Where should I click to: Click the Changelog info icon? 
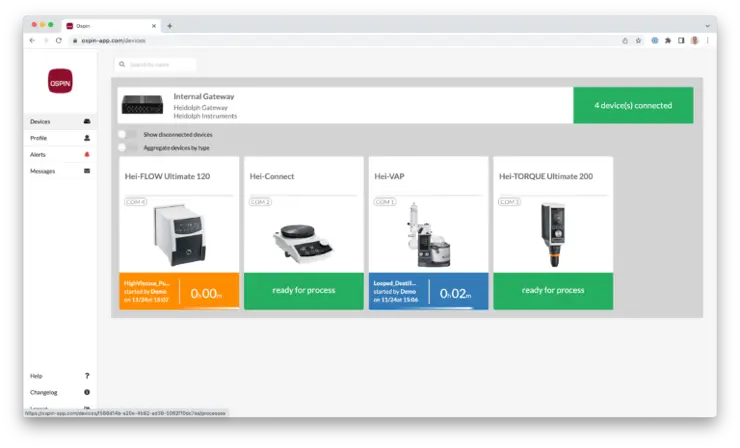tap(87, 393)
